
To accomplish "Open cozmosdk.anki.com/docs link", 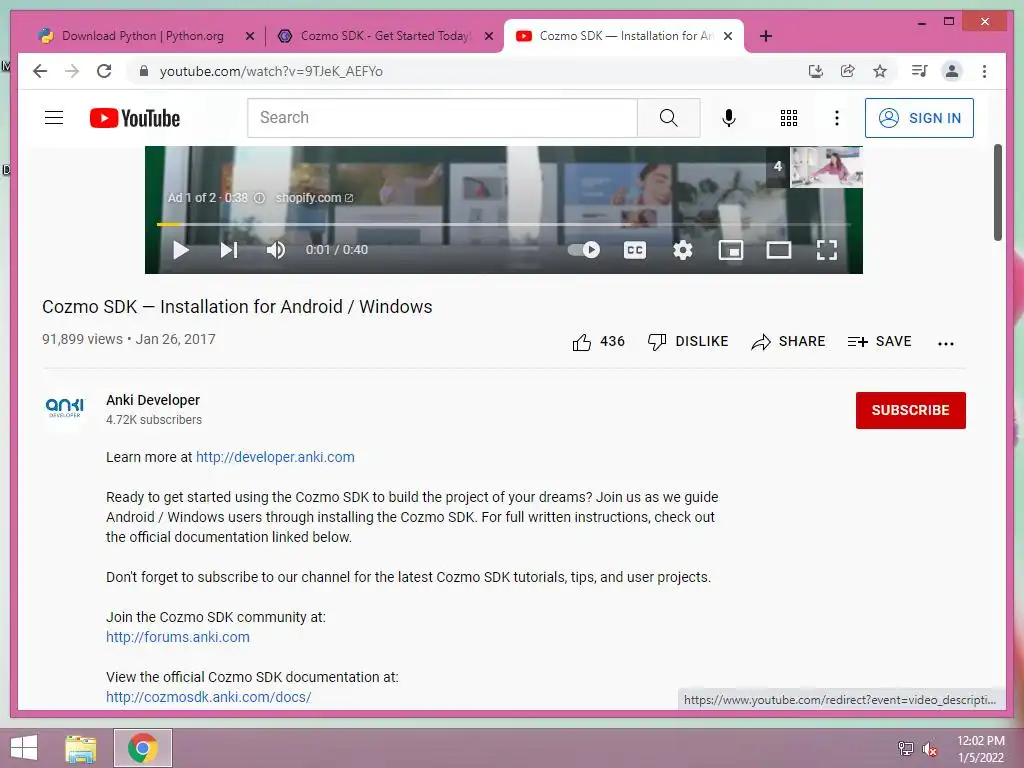I will click(208, 697).
